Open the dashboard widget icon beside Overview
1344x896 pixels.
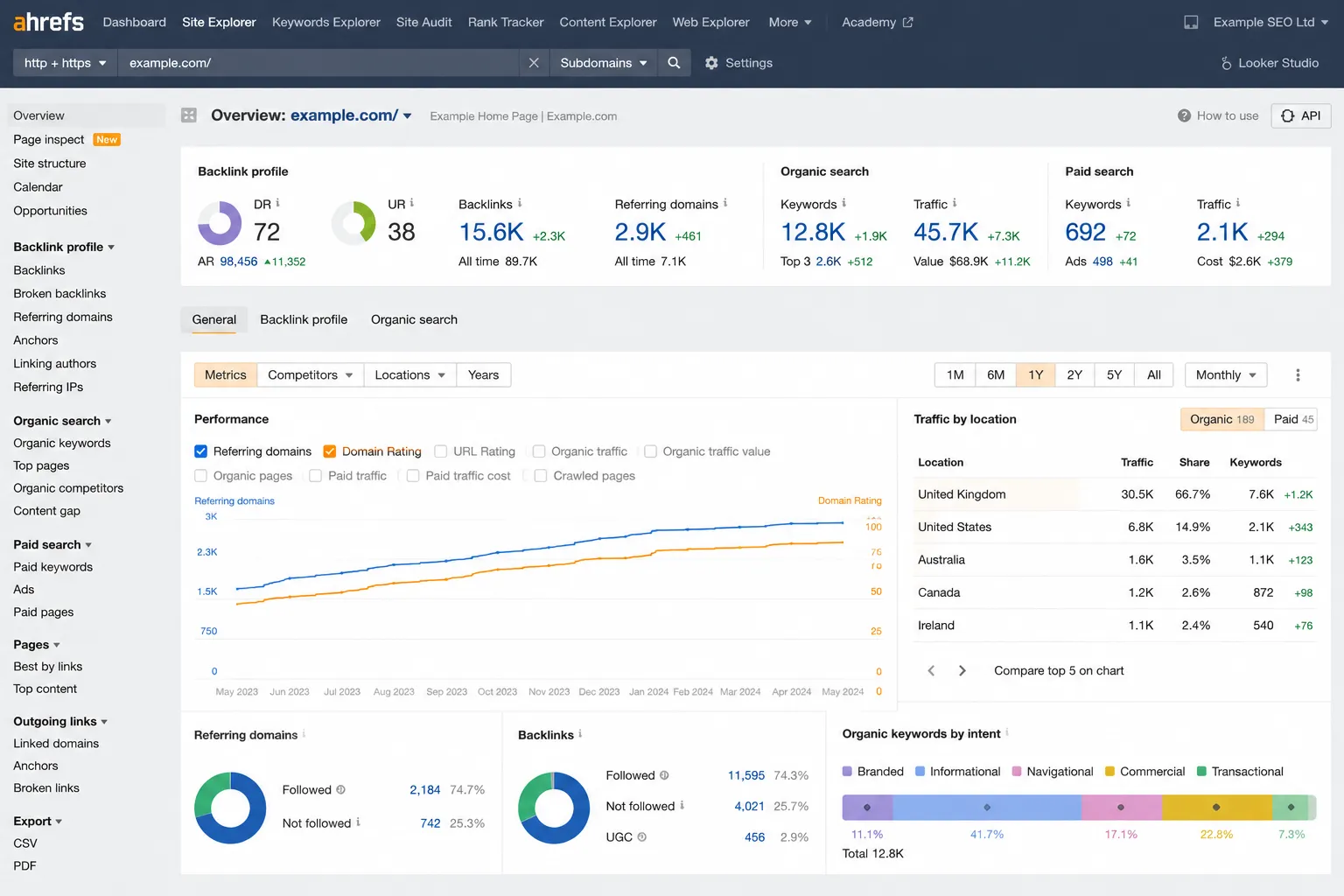click(x=189, y=115)
